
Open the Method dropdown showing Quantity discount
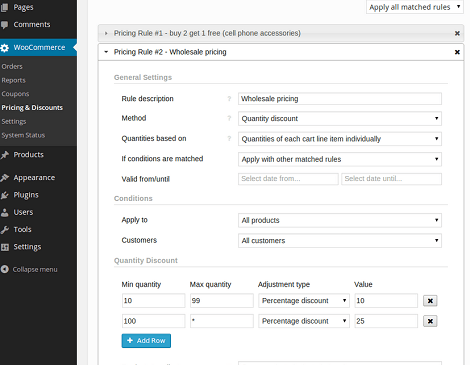340,119
